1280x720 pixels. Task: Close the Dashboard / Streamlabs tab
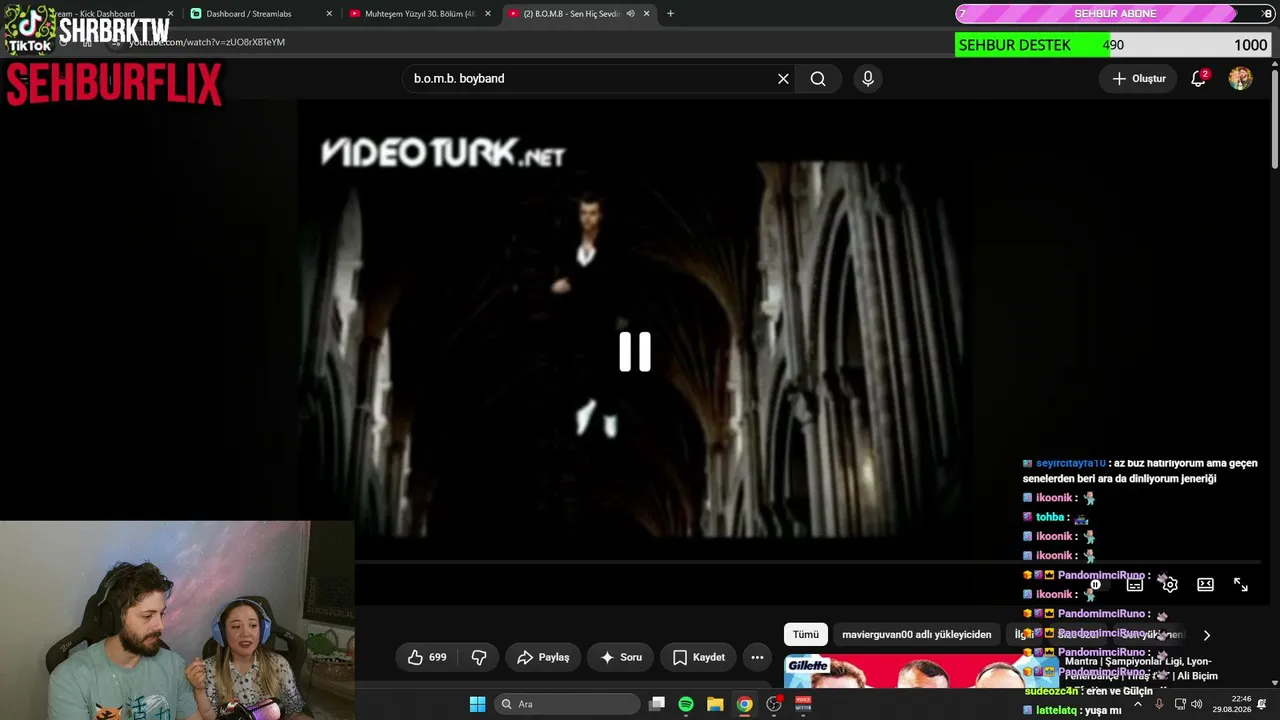coord(329,14)
